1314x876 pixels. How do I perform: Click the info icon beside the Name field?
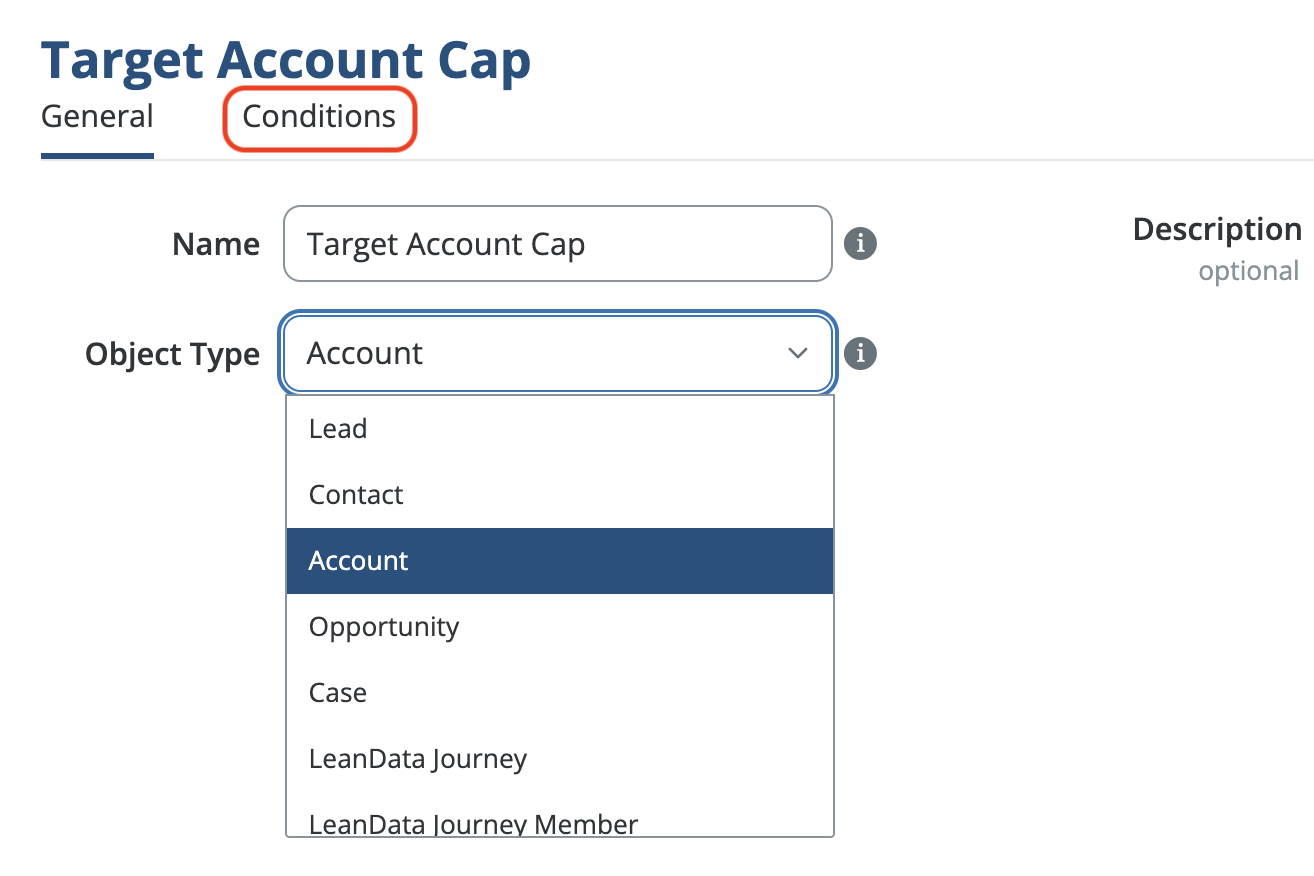[x=860, y=243]
